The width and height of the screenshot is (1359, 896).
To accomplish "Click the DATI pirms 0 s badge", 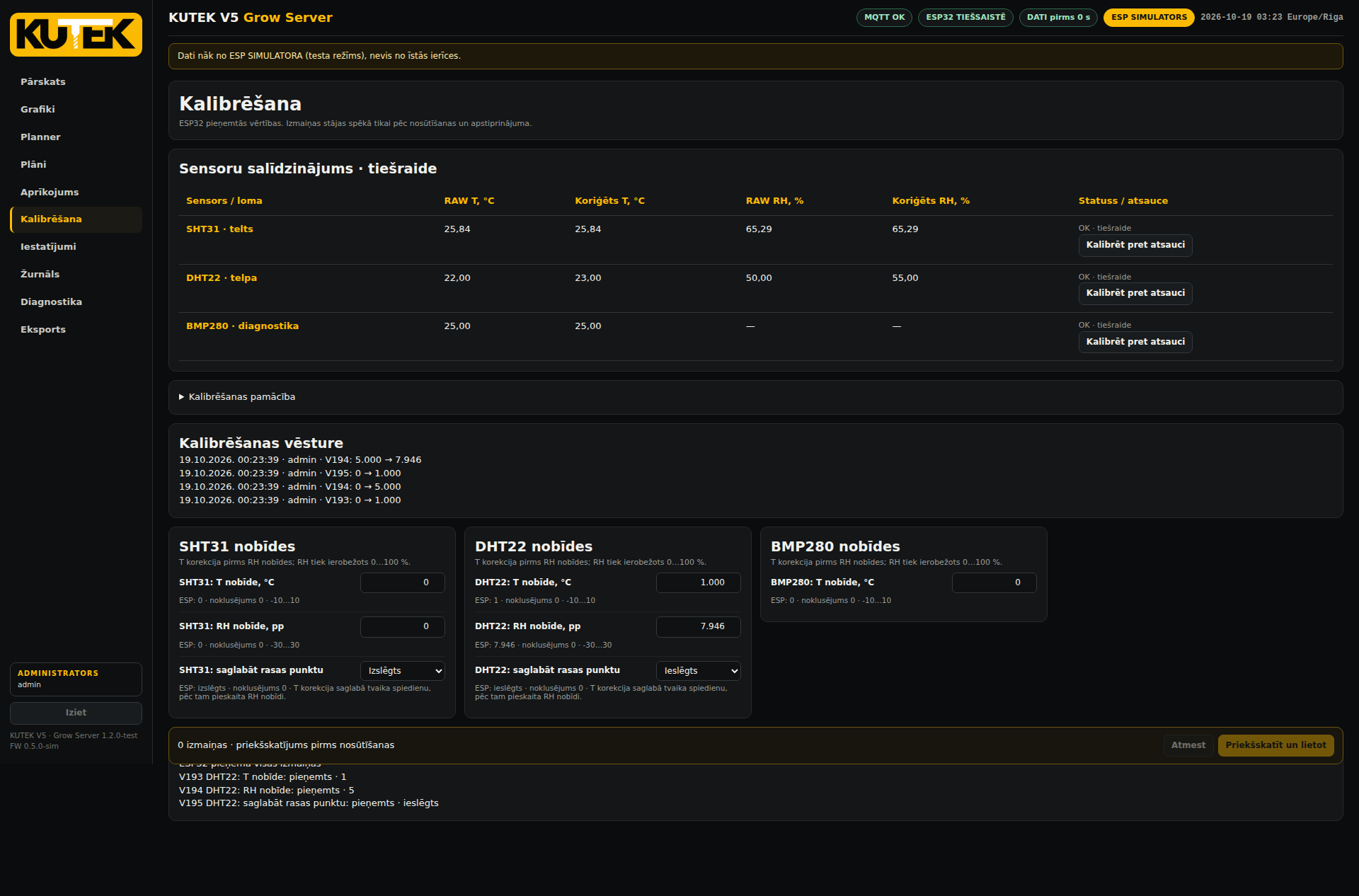I will pos(1058,18).
